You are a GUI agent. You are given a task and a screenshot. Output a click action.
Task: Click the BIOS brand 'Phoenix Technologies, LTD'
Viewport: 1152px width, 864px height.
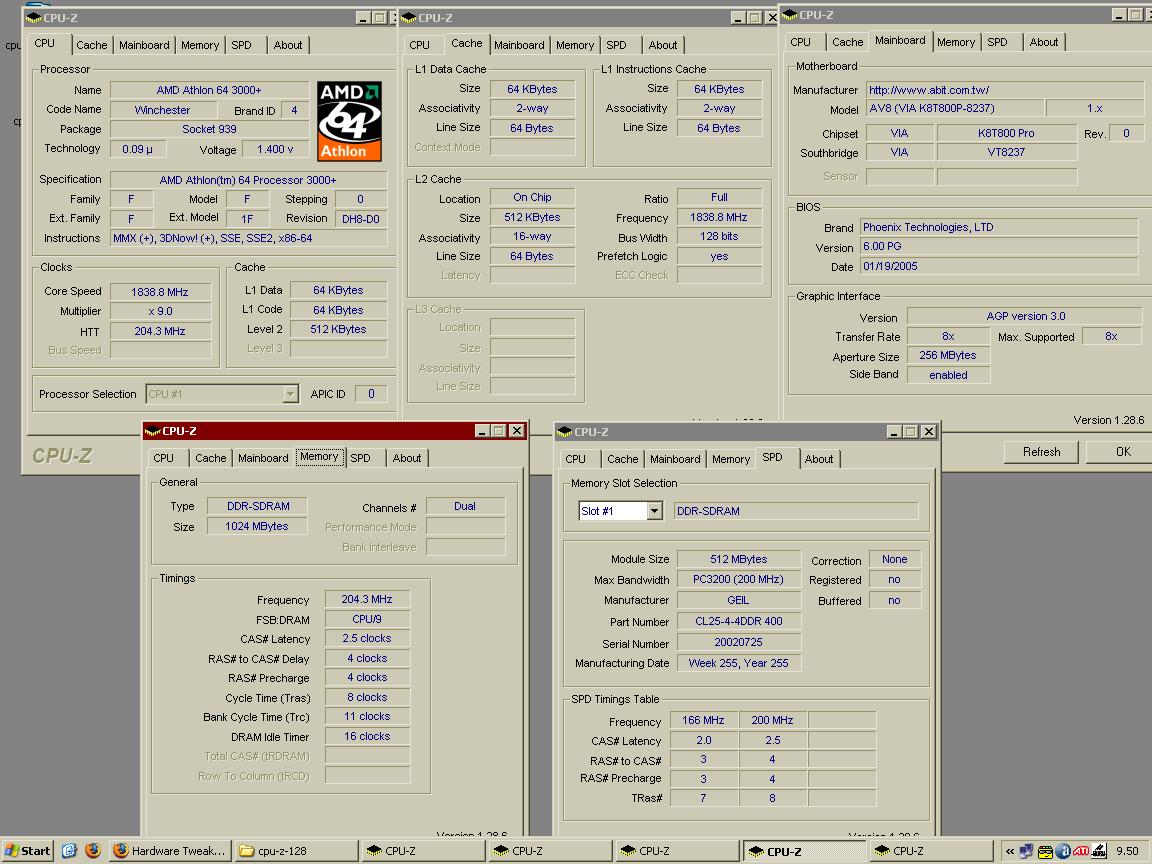[x=999, y=228]
